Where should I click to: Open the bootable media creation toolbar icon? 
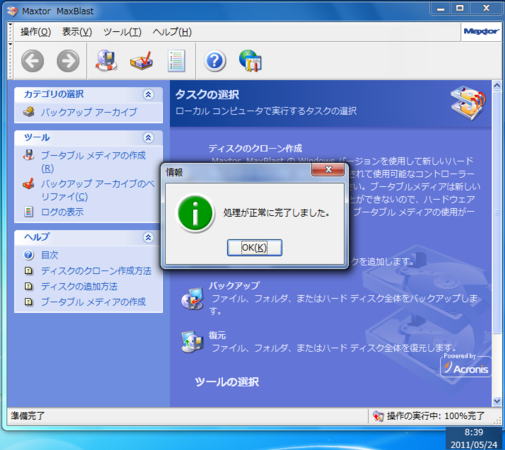pos(106,60)
